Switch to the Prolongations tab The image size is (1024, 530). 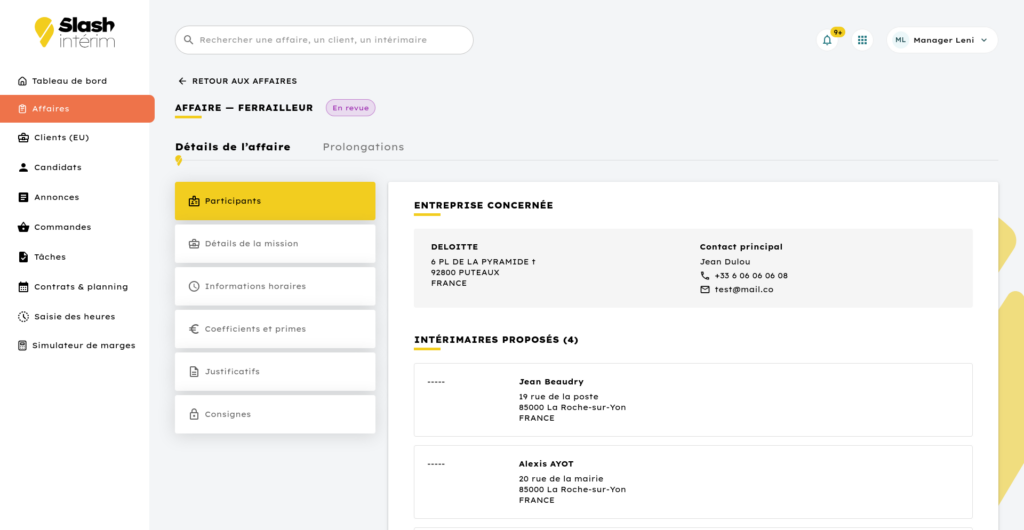(x=363, y=147)
